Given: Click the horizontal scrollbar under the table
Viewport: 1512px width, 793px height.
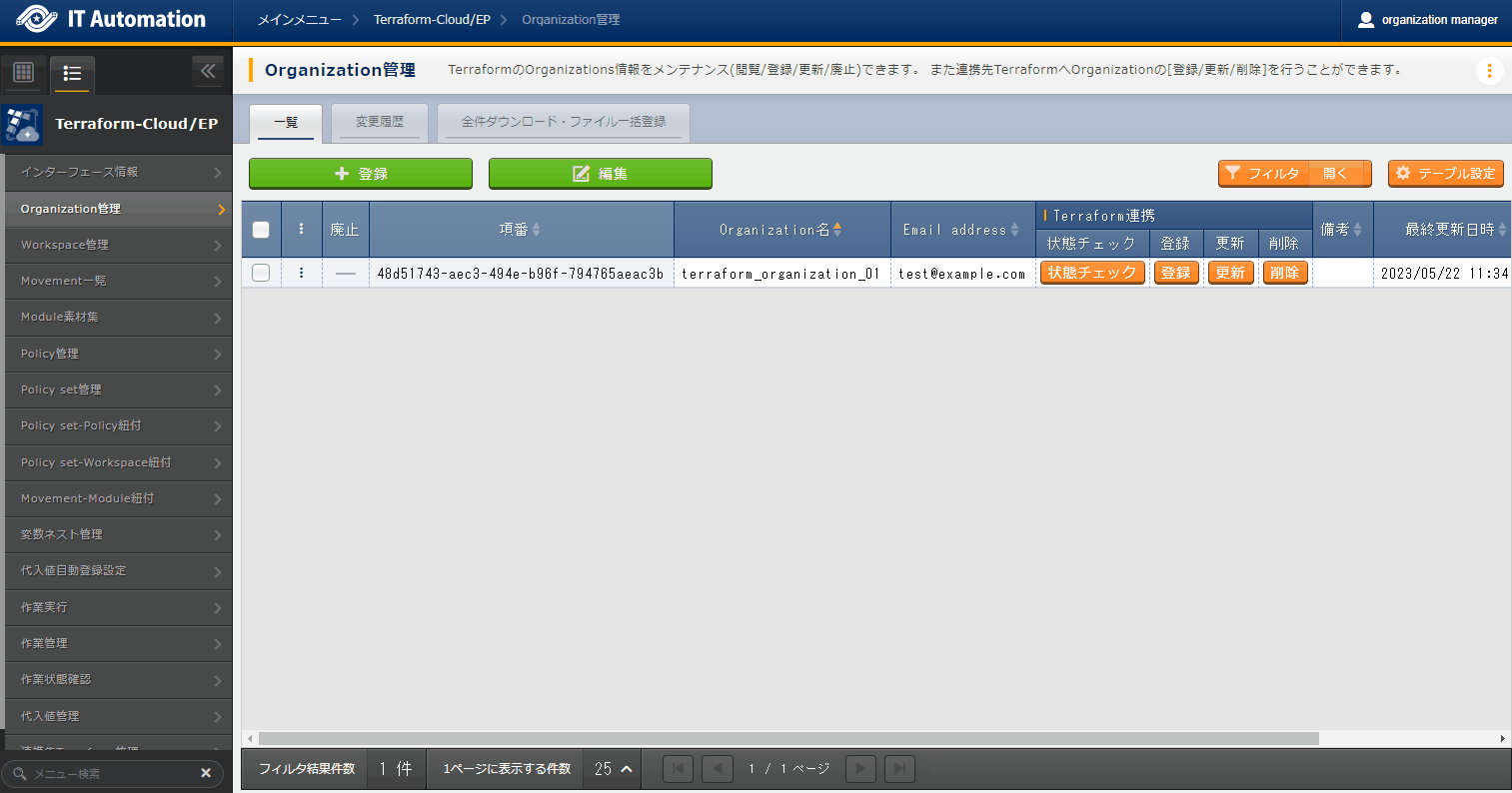Looking at the screenshot, I should coord(787,738).
